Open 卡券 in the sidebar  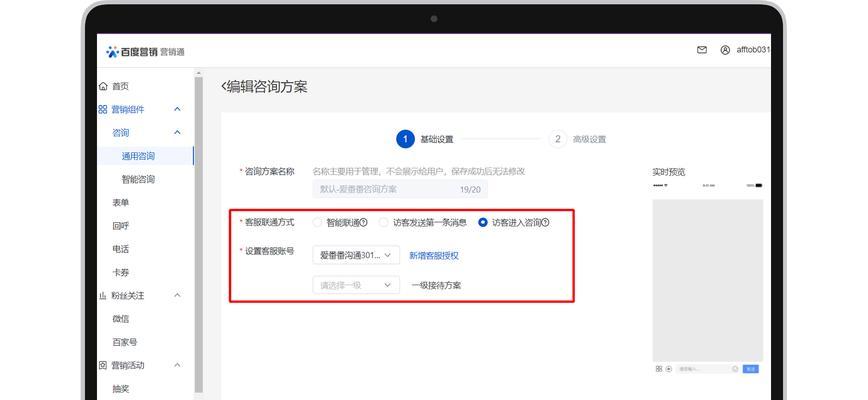coord(121,272)
